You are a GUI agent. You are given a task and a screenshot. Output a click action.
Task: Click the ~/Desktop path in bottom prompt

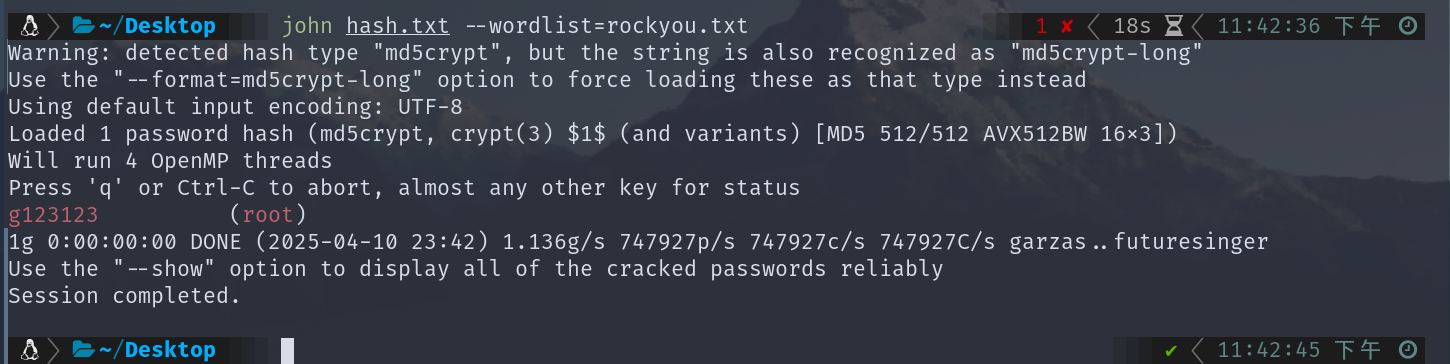(x=158, y=350)
